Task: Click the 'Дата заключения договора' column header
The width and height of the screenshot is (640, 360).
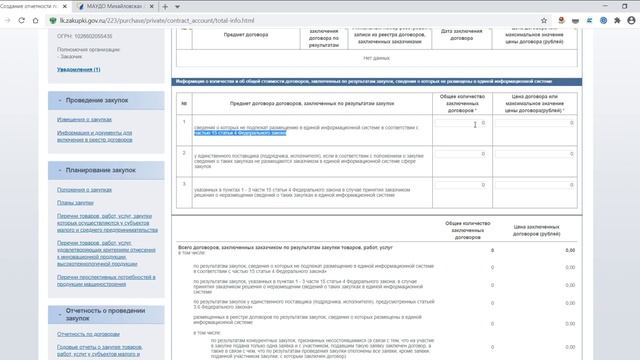Action: pyautogui.click(x=461, y=35)
